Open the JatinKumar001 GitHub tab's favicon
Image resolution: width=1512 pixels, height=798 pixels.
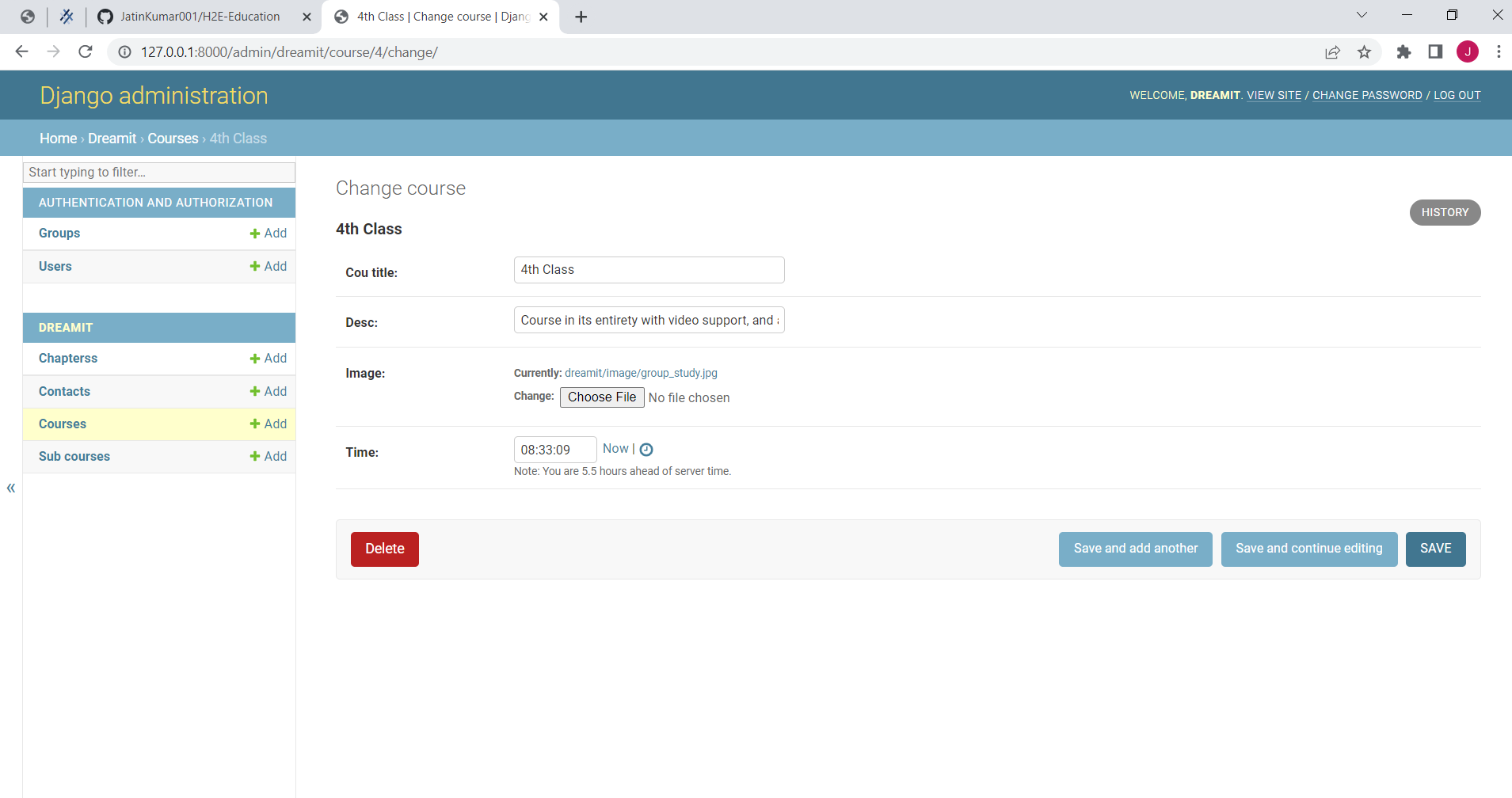pyautogui.click(x=104, y=16)
